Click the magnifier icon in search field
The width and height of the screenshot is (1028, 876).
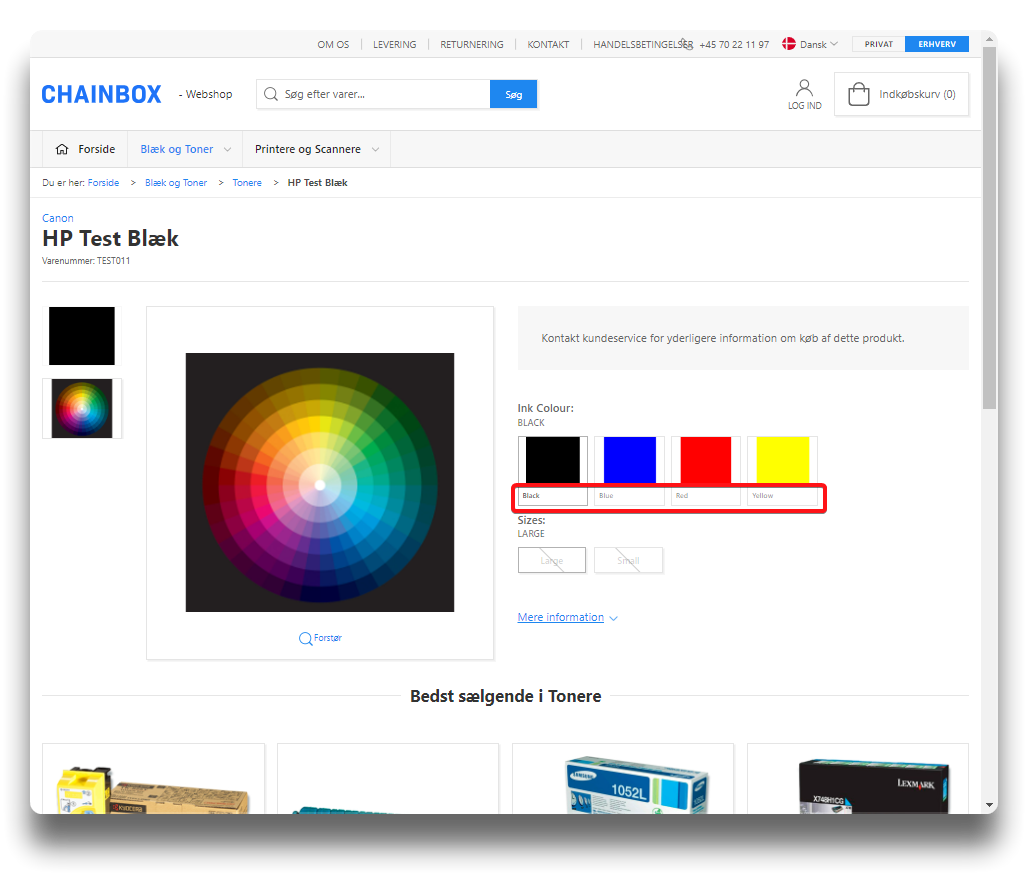270,94
